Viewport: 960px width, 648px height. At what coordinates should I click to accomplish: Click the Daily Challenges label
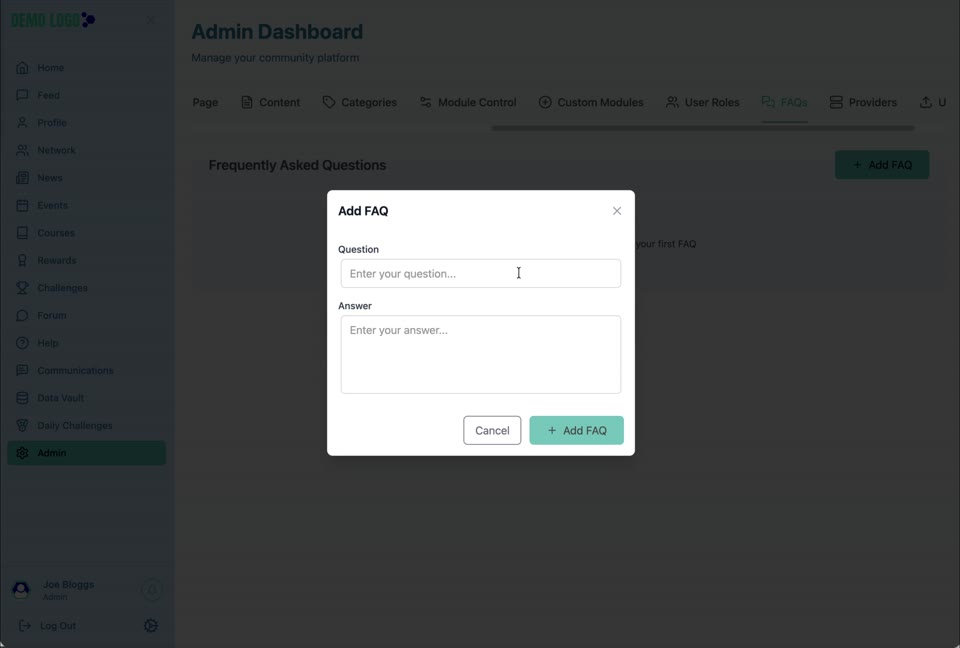point(75,426)
